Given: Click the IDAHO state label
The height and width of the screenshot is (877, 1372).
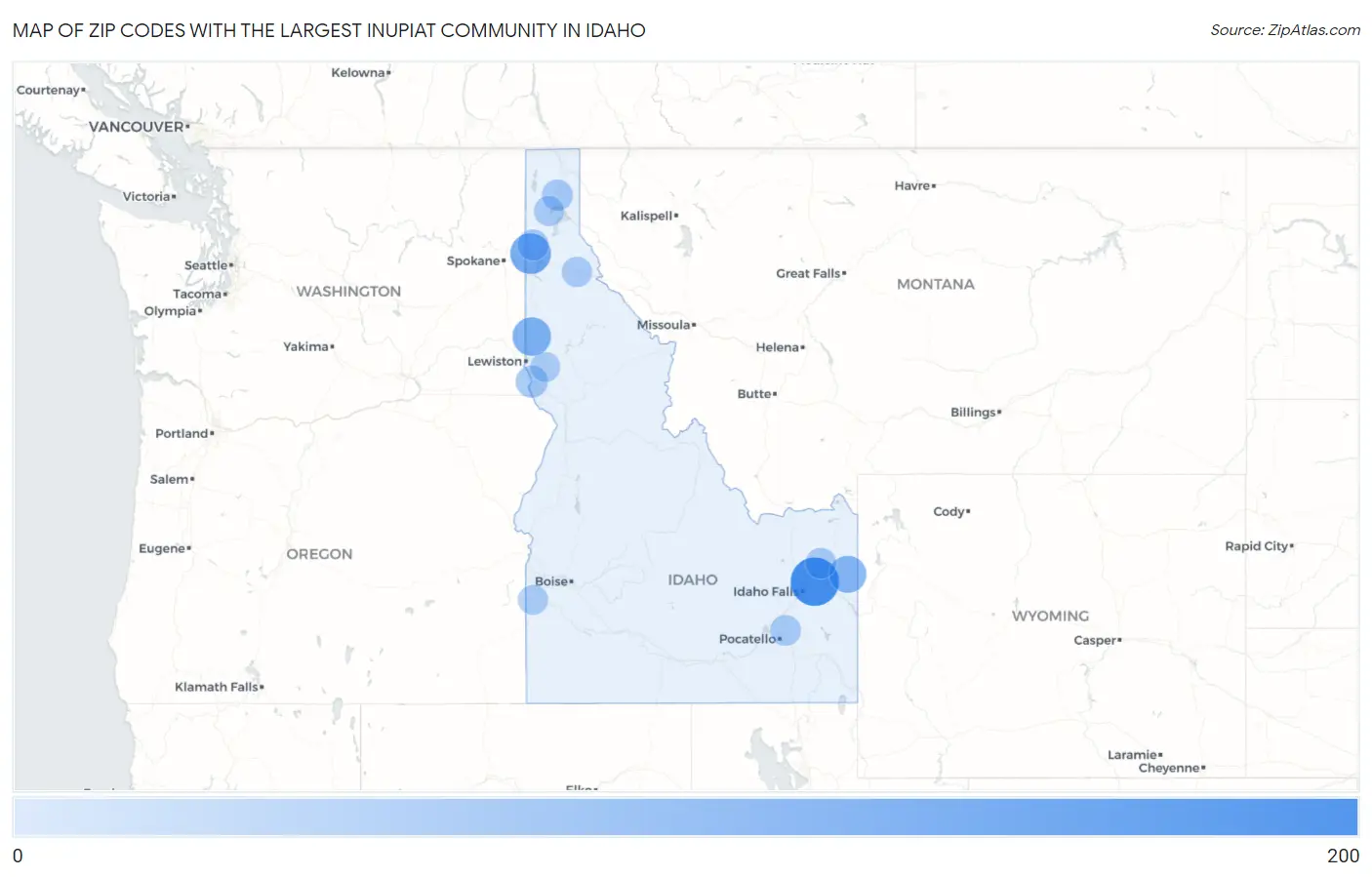Looking at the screenshot, I should (x=693, y=579).
